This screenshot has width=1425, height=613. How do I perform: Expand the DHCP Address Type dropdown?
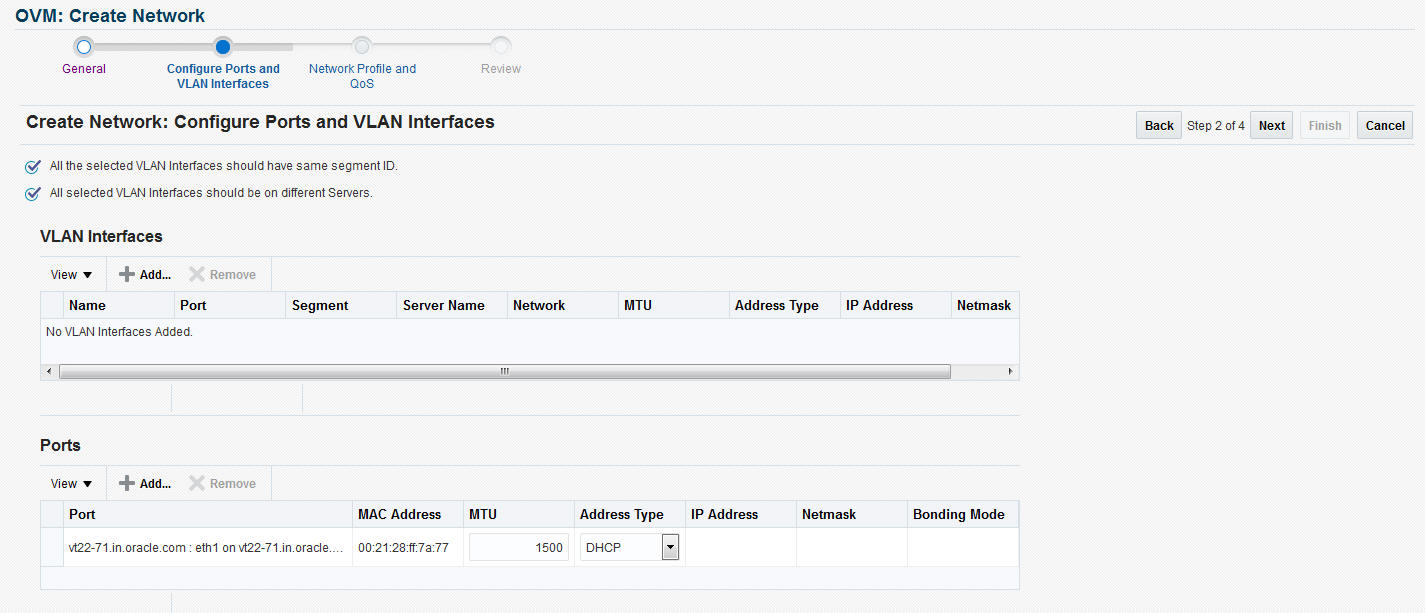[671, 547]
